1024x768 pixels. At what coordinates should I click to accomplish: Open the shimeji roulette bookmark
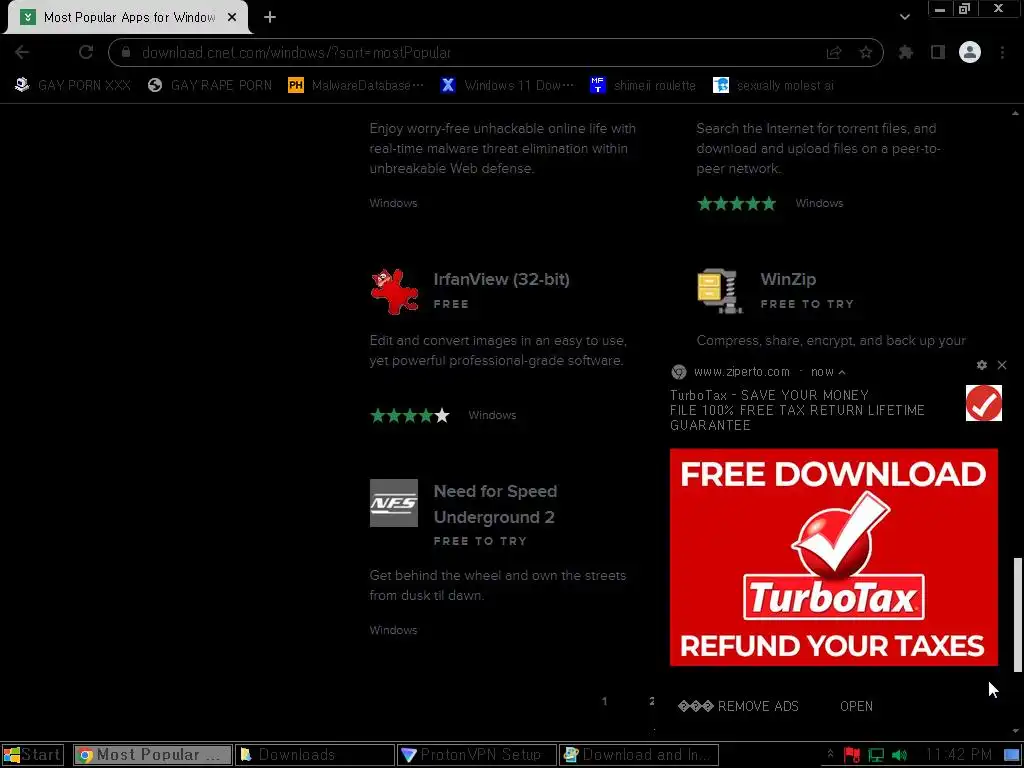pyautogui.click(x=643, y=86)
